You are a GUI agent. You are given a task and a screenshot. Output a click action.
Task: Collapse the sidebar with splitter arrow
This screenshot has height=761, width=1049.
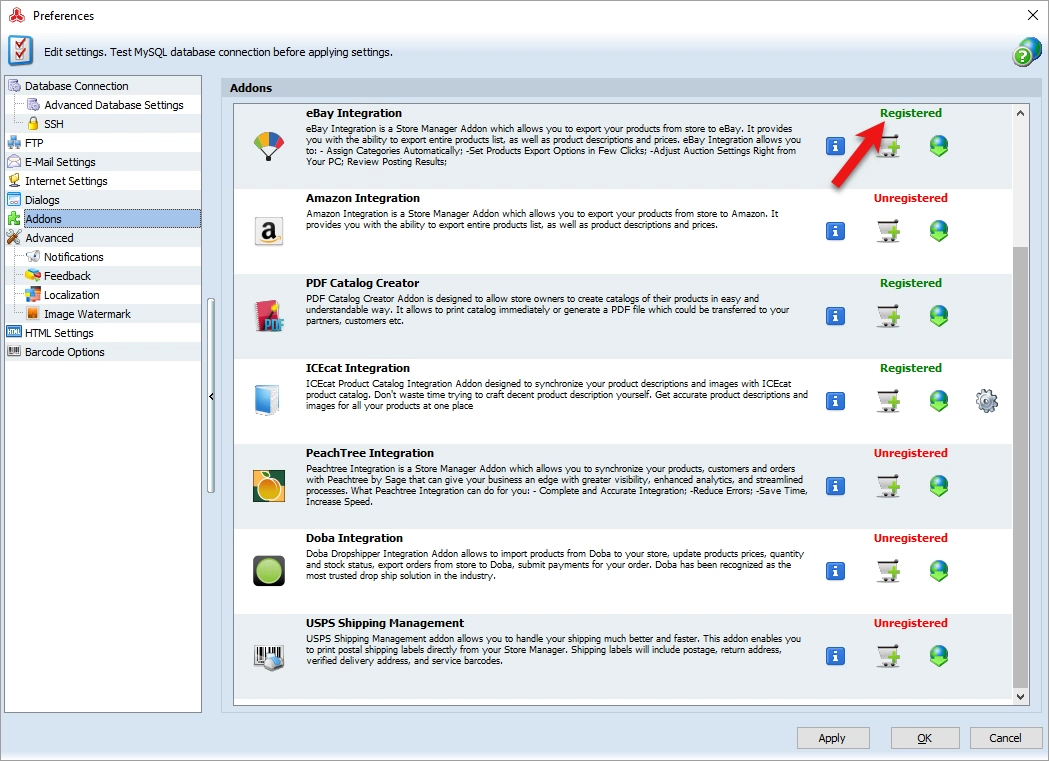[x=211, y=397]
